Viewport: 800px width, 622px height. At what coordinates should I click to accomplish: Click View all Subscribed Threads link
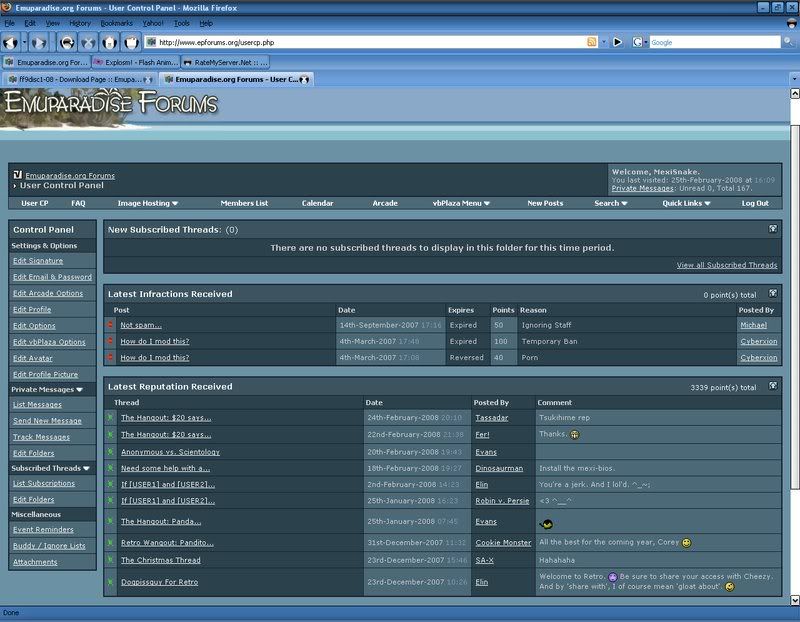tap(727, 265)
